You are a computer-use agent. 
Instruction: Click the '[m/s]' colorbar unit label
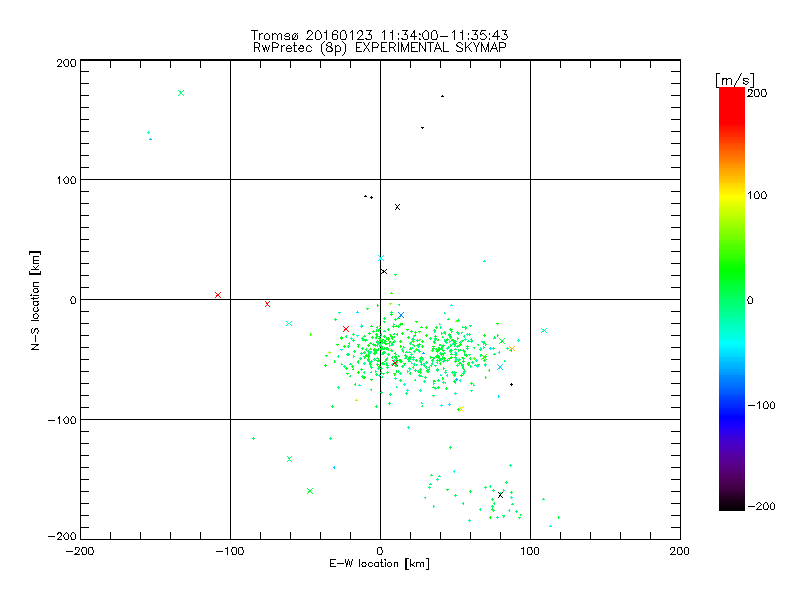735,80
